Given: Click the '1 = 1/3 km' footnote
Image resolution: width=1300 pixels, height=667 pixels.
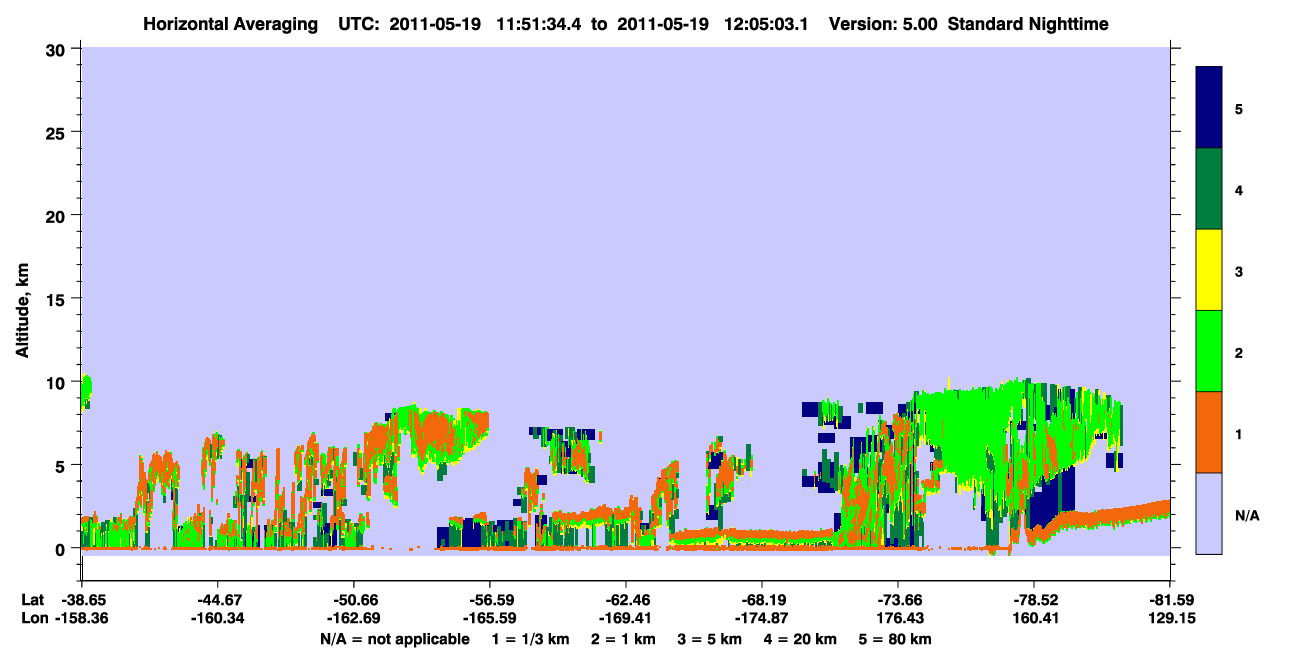Looking at the screenshot, I should click(532, 639).
